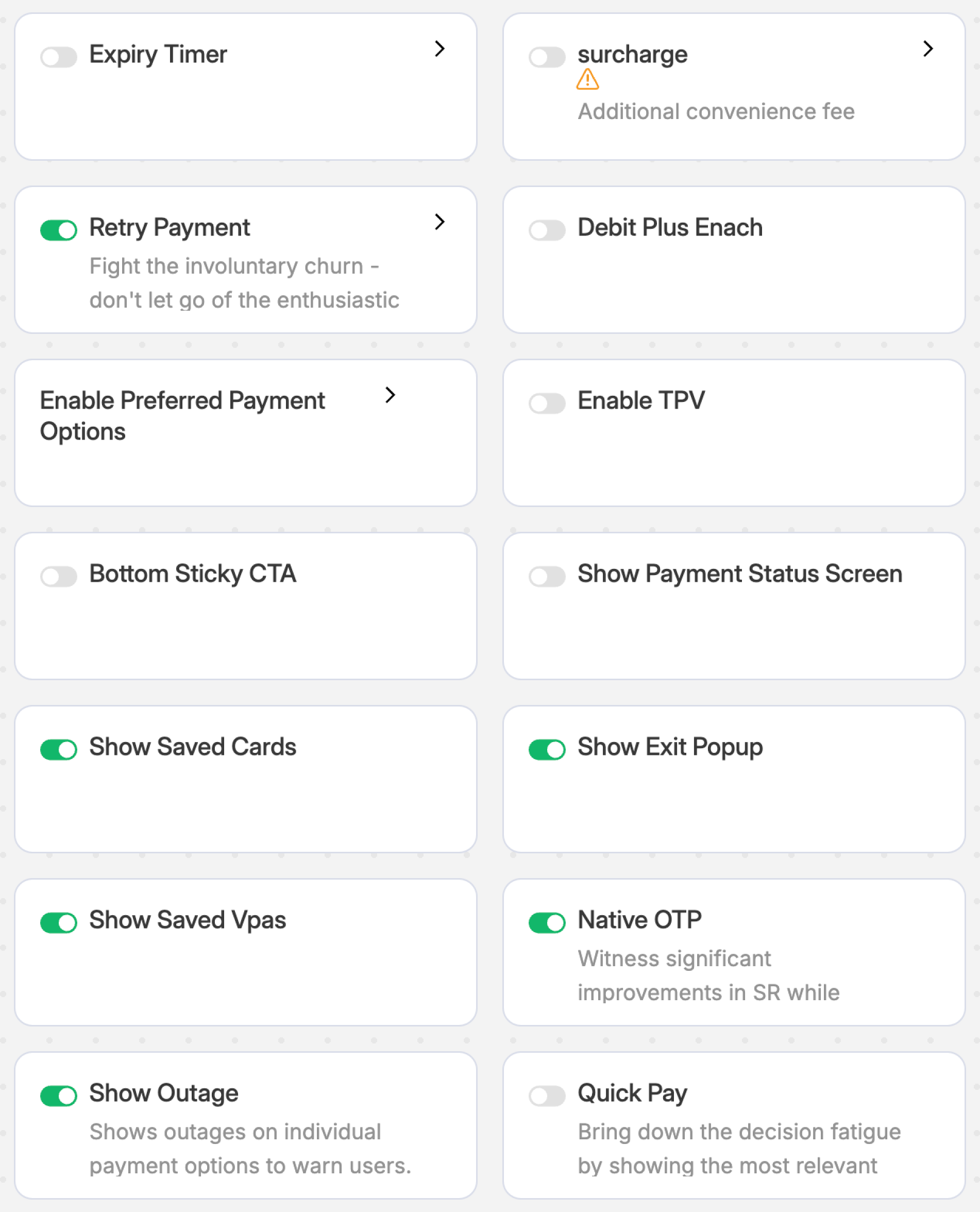Disable Show Saved Vpas toggle

click(59, 923)
